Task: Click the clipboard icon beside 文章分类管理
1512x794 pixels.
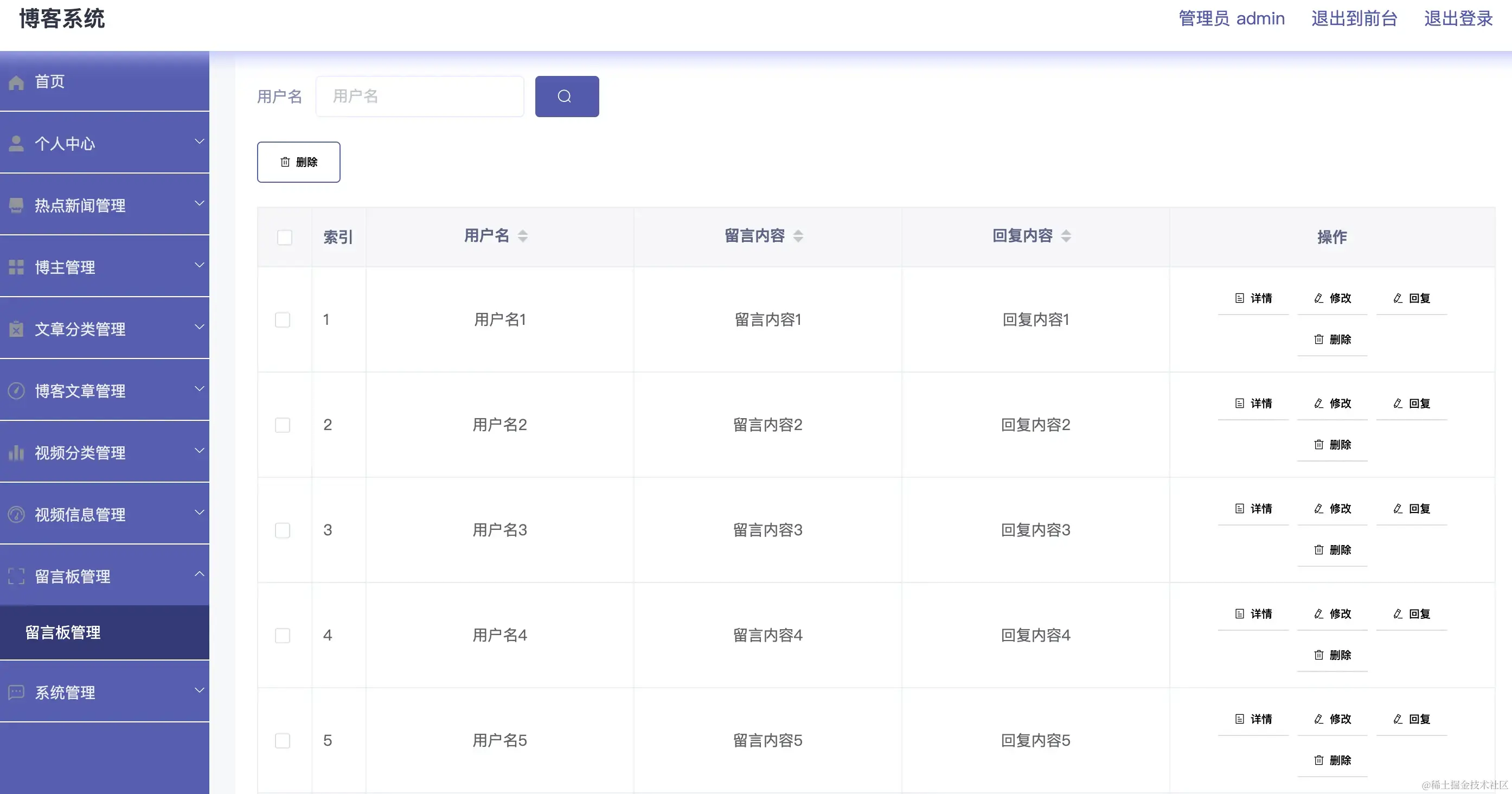Action: point(16,329)
